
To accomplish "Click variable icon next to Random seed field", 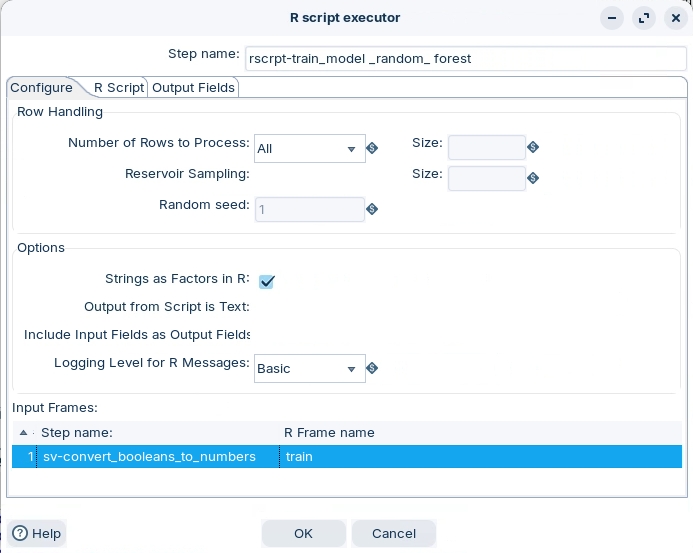I will pyautogui.click(x=372, y=209).
